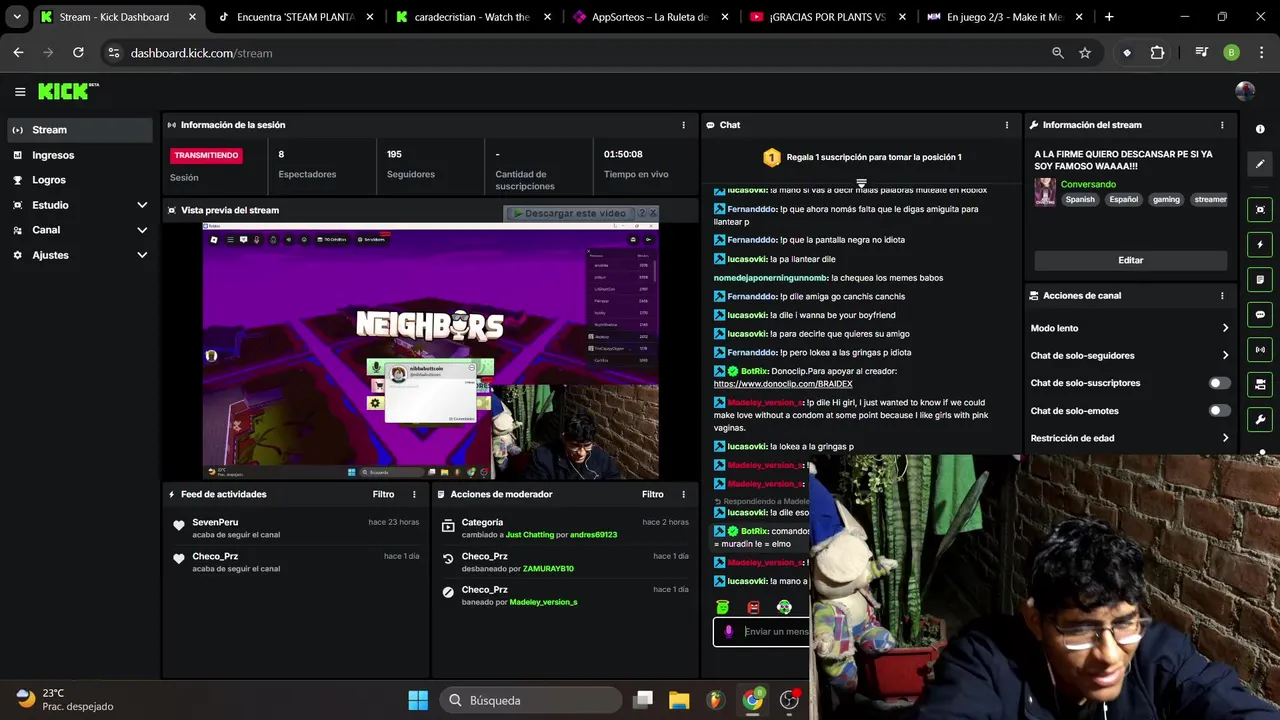
Task: Open the Chrome profile avatar button
Action: click(x=1231, y=53)
